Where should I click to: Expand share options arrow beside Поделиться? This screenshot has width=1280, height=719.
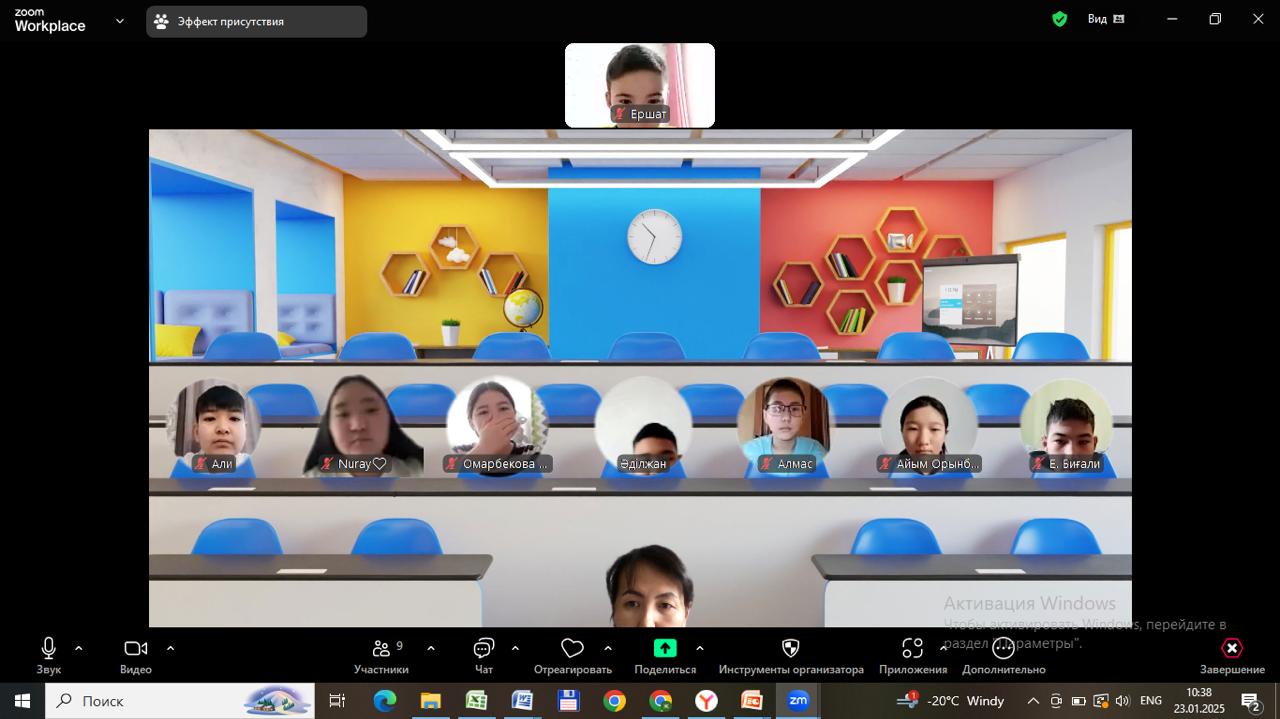pos(700,648)
